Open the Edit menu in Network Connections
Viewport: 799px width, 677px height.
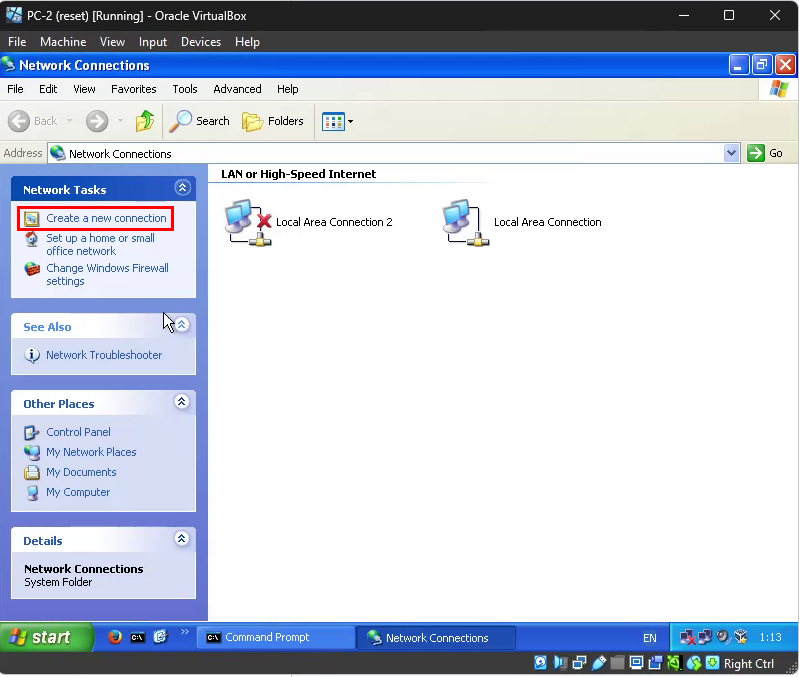tap(48, 89)
